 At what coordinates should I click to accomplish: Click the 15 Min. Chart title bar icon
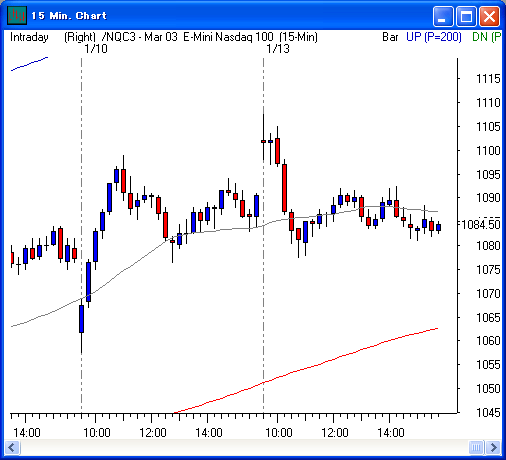(x=17, y=15)
